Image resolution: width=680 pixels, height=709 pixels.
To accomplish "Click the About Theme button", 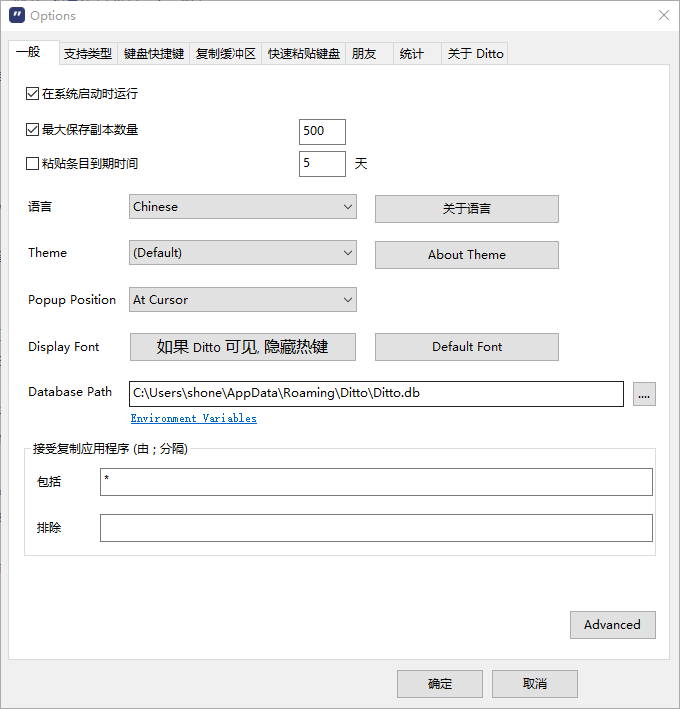I will click(x=467, y=255).
